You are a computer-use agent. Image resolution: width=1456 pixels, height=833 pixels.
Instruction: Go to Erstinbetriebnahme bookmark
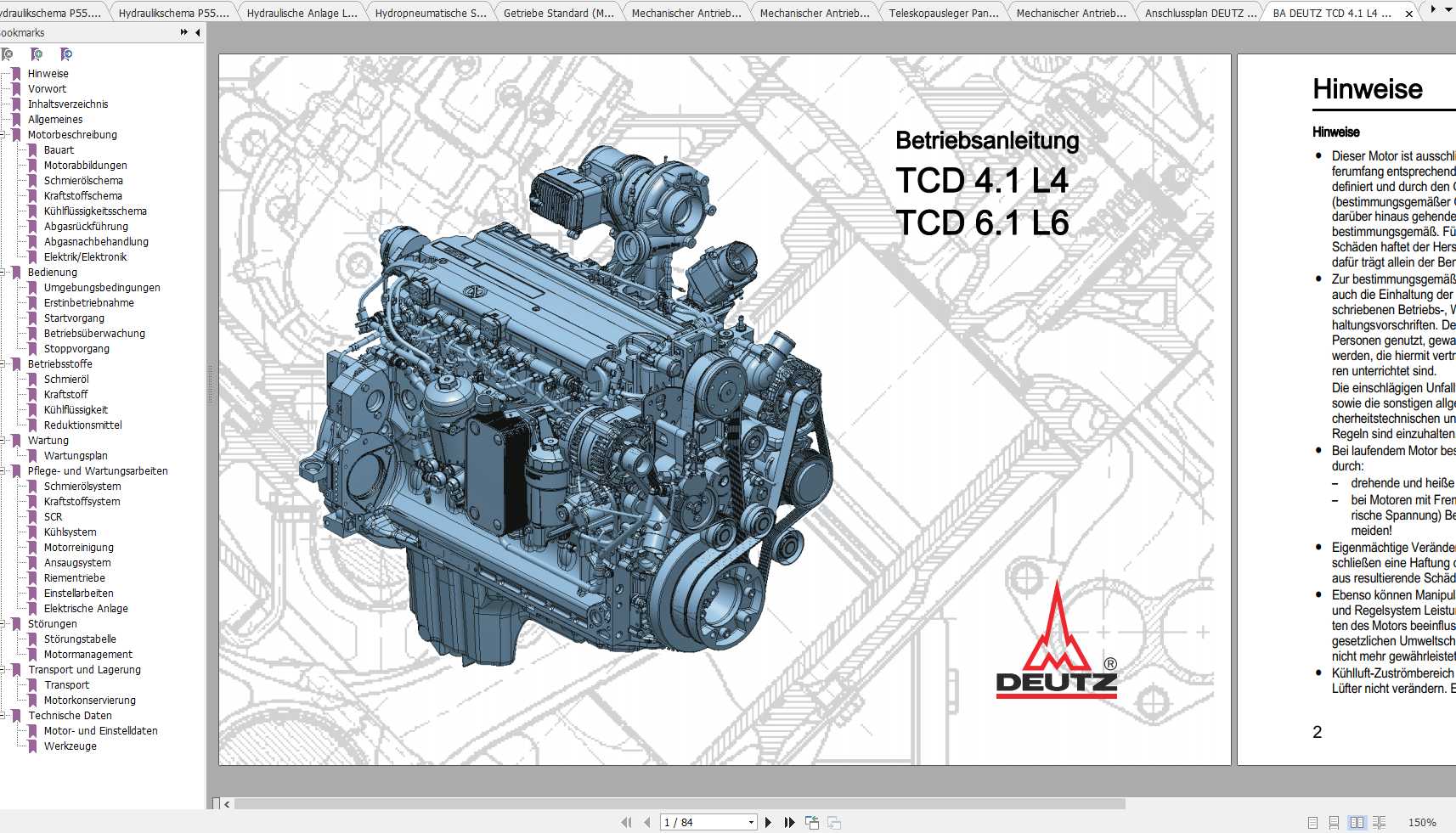pyautogui.click(x=89, y=302)
